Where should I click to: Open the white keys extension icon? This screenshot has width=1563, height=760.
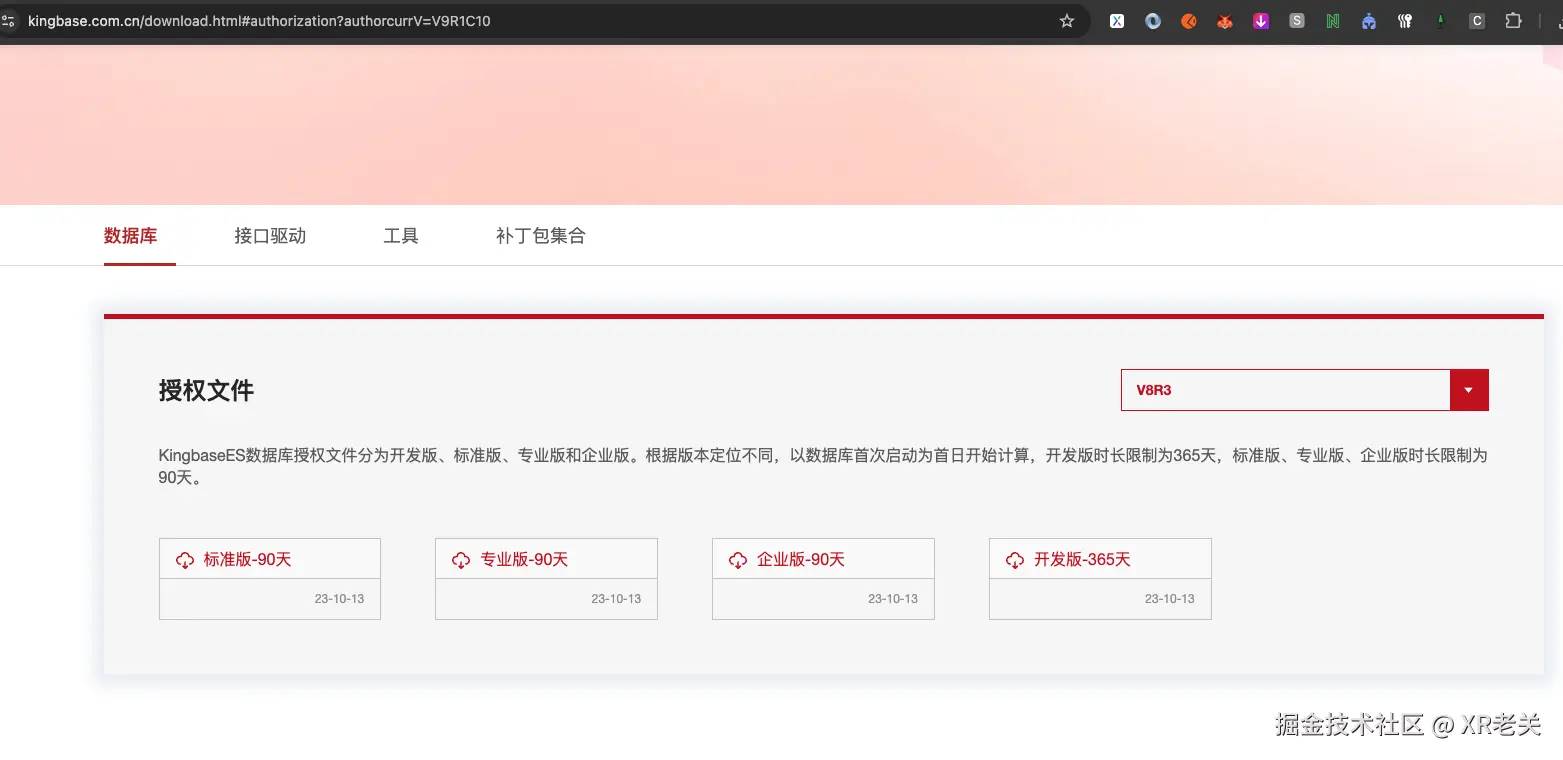[1405, 21]
